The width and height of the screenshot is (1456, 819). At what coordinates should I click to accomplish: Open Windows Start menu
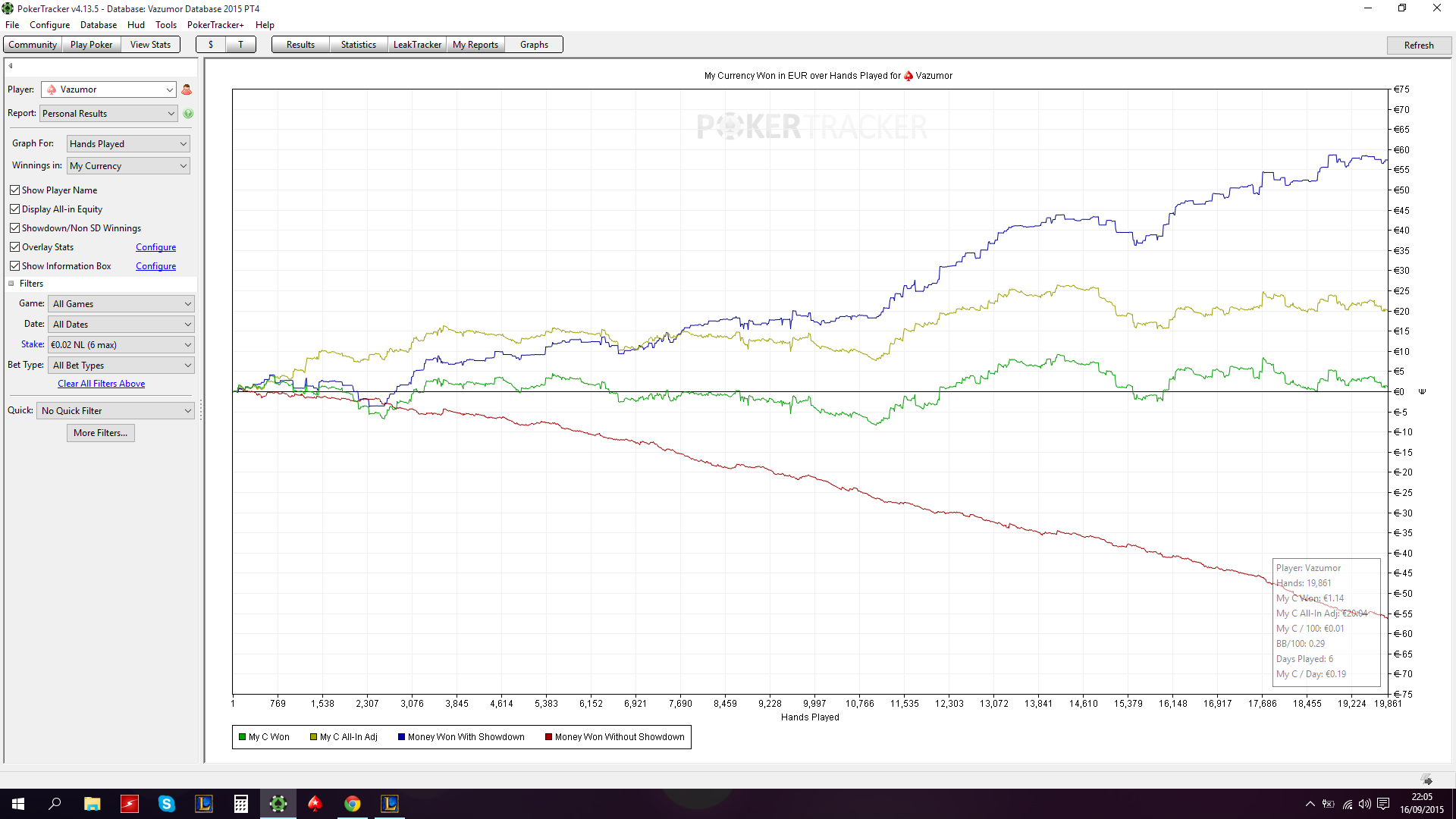coord(18,804)
